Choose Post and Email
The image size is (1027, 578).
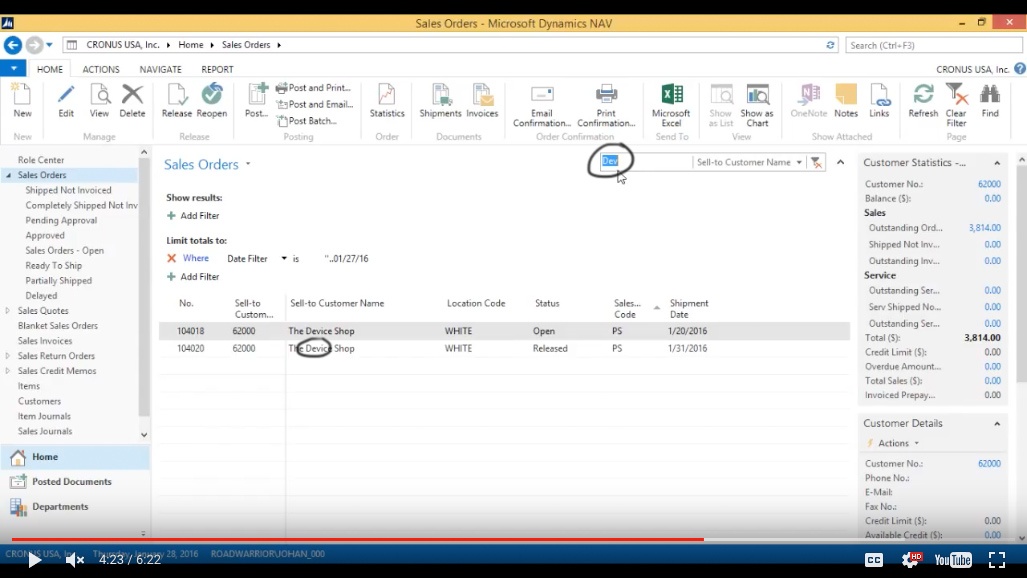(x=314, y=104)
